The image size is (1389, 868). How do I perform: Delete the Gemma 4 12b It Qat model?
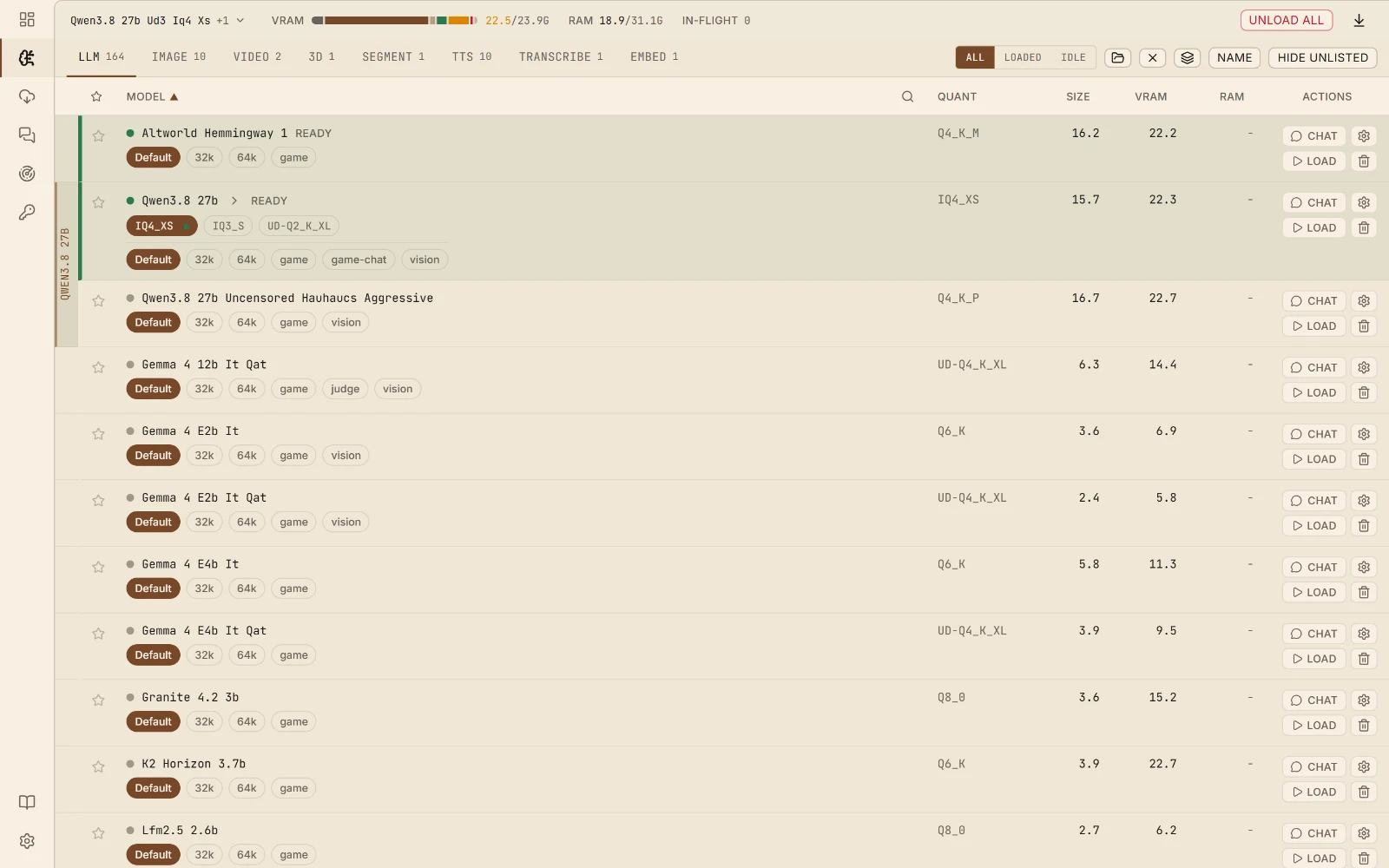1364,392
